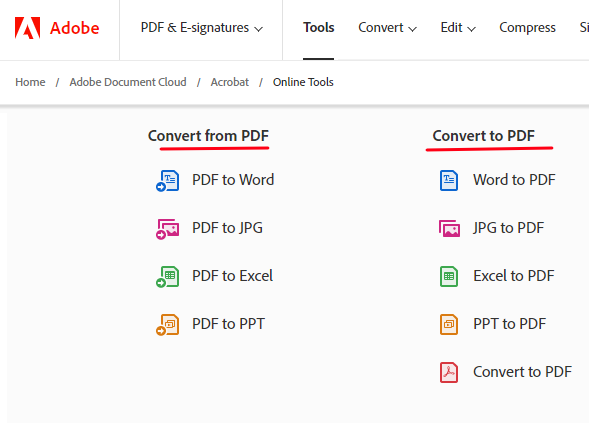Image resolution: width=589 pixels, height=423 pixels.
Task: Click the JPG to PDF image icon
Action: click(449, 228)
